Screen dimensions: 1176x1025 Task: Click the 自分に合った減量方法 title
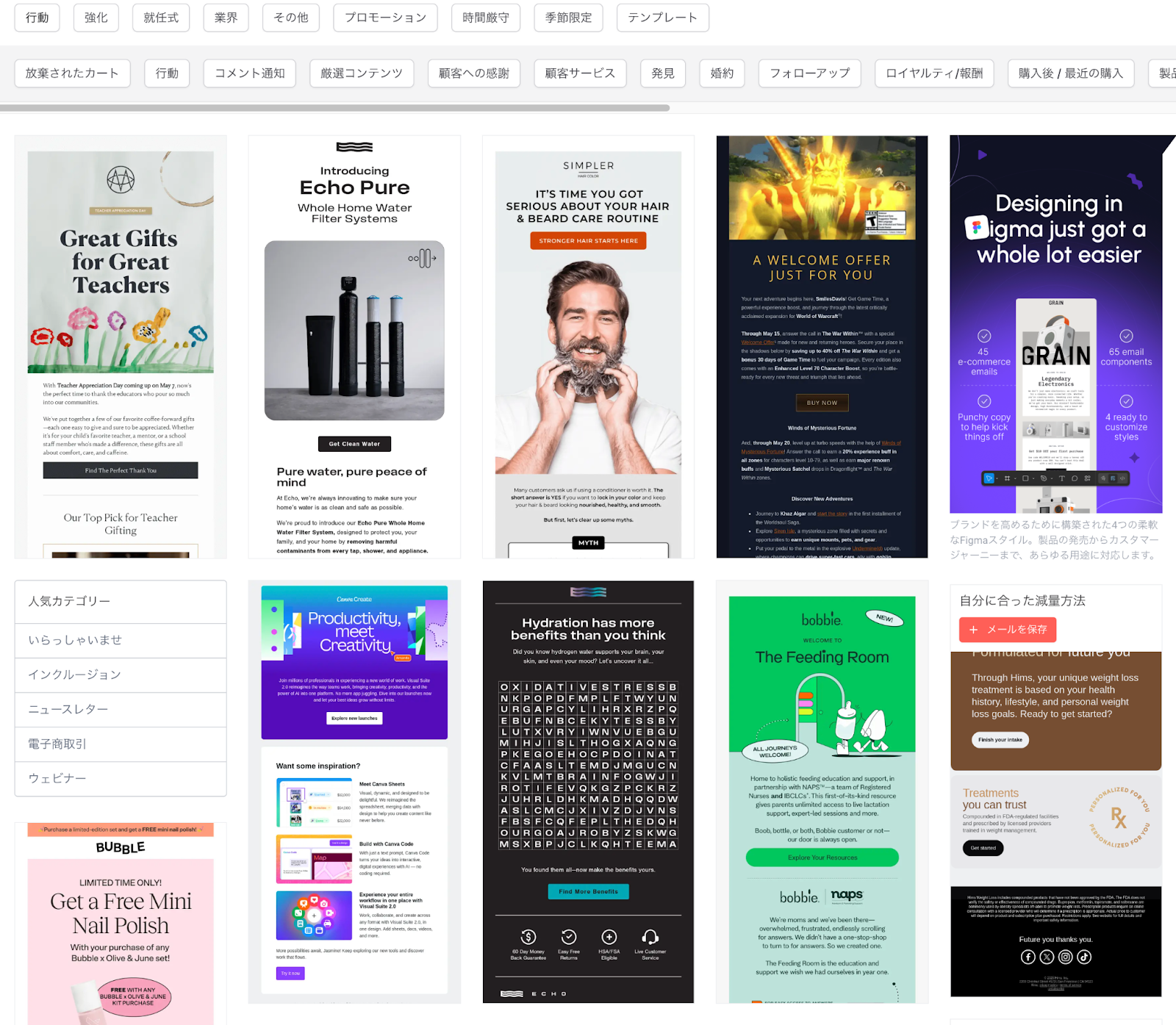(1022, 600)
